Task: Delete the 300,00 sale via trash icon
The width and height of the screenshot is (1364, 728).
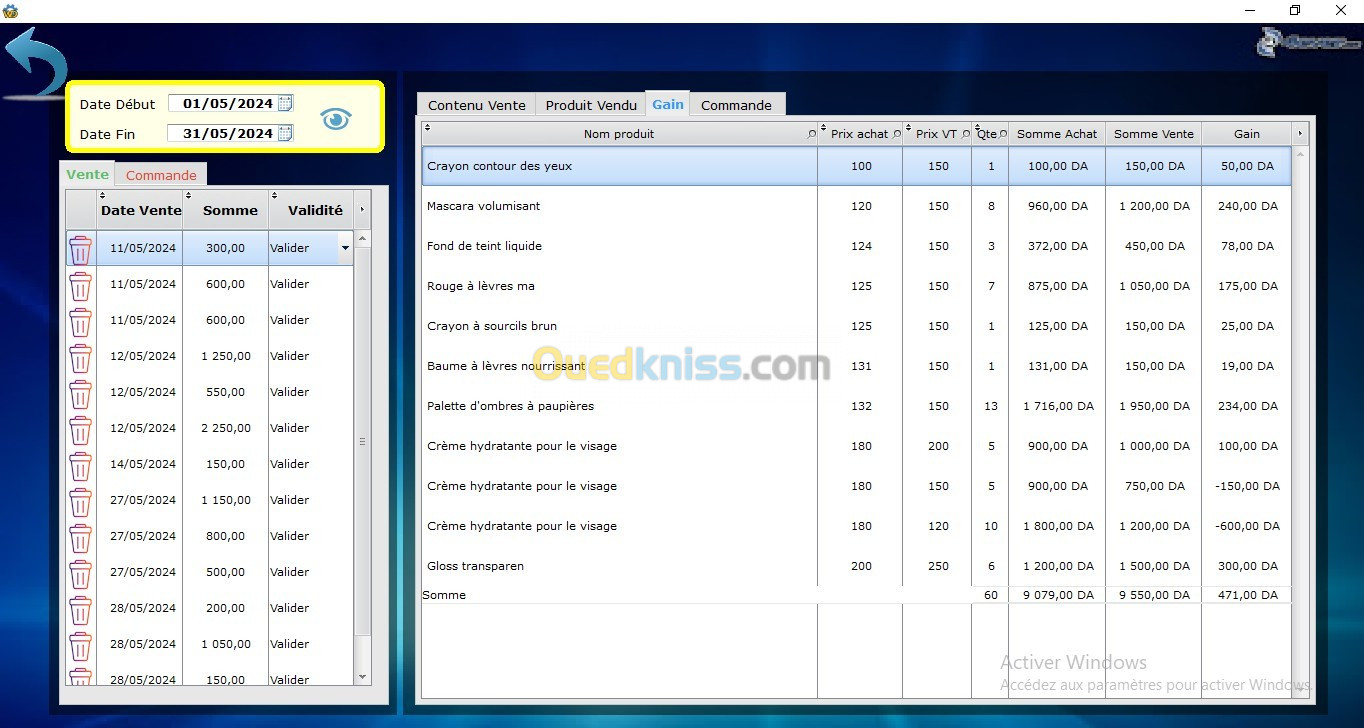Action: pos(80,249)
